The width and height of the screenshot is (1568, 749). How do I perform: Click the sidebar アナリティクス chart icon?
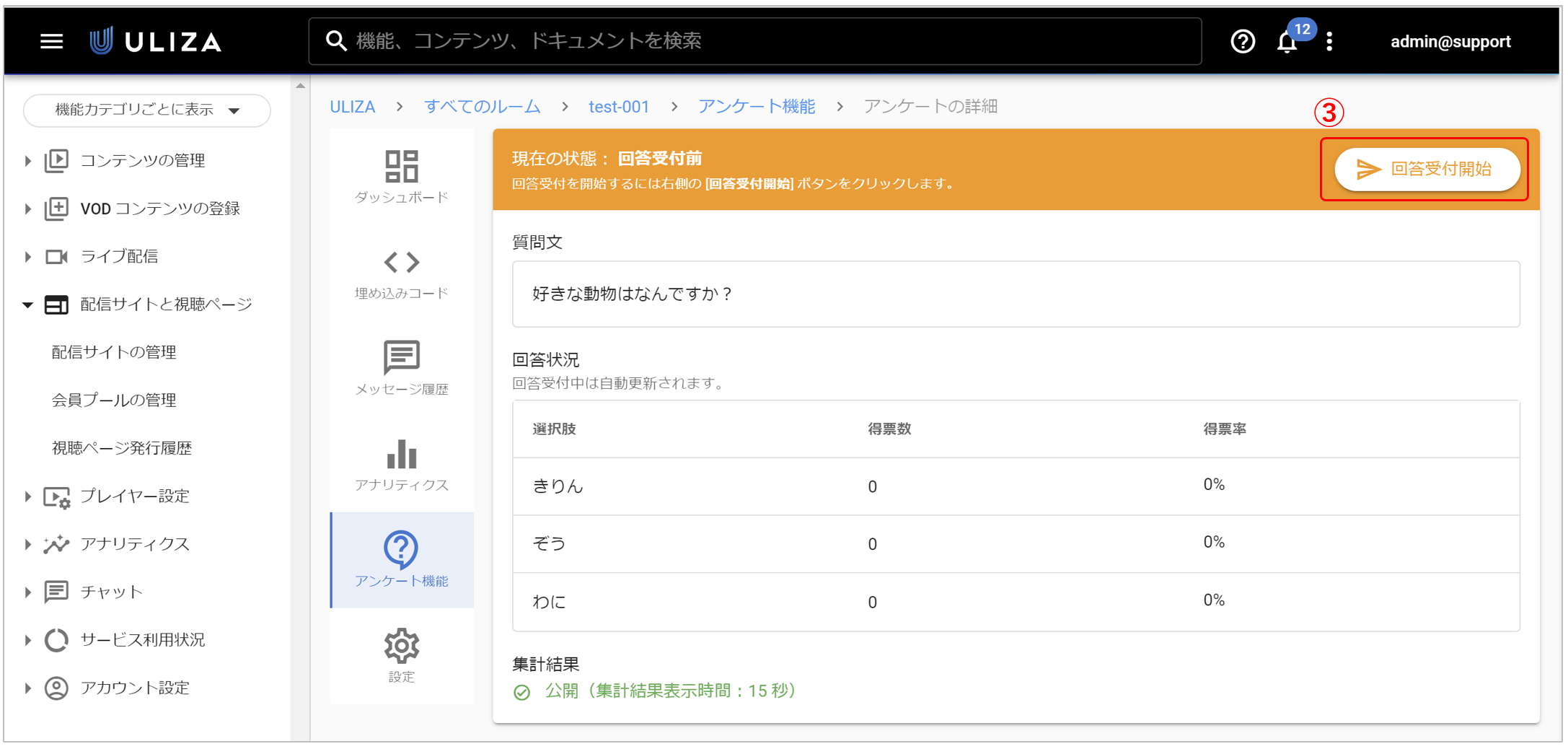pos(56,544)
